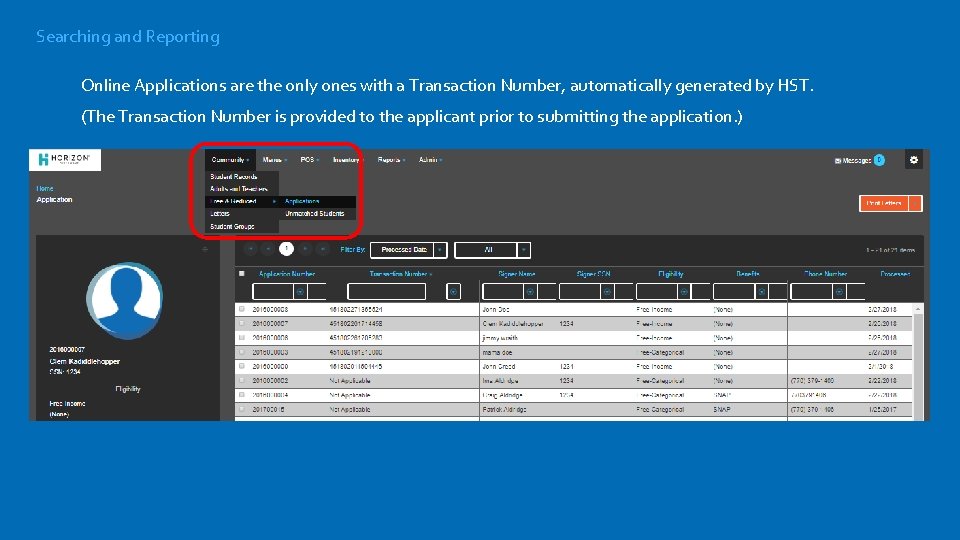Toggle the select-all header checkbox

242,274
